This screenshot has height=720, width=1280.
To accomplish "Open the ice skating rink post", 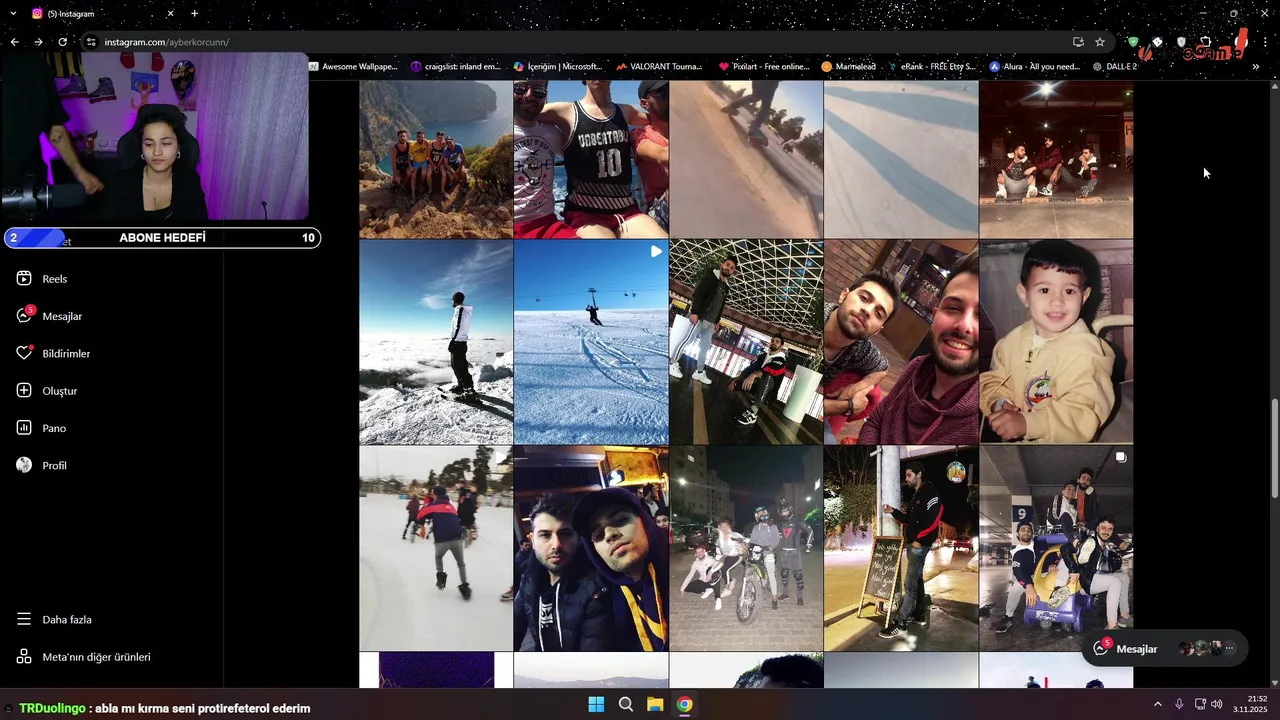I will (436, 548).
